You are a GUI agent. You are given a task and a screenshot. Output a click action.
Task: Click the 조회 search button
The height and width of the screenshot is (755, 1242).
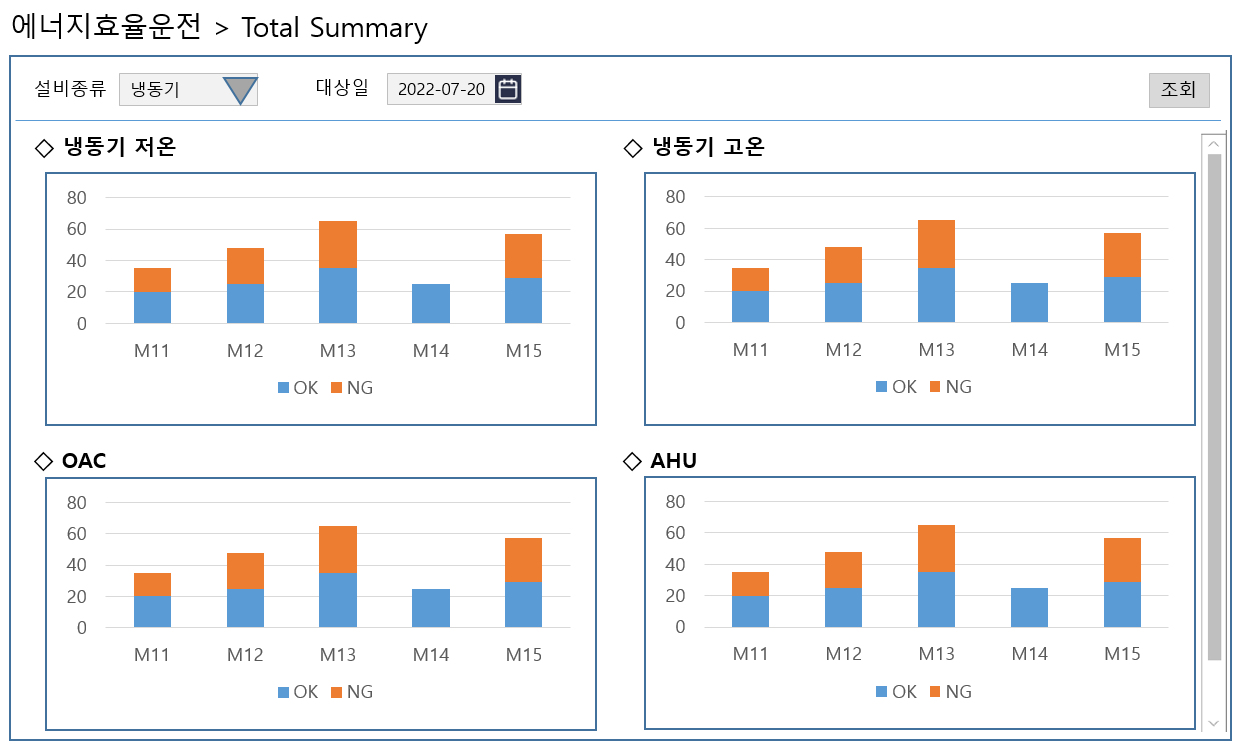[1178, 90]
